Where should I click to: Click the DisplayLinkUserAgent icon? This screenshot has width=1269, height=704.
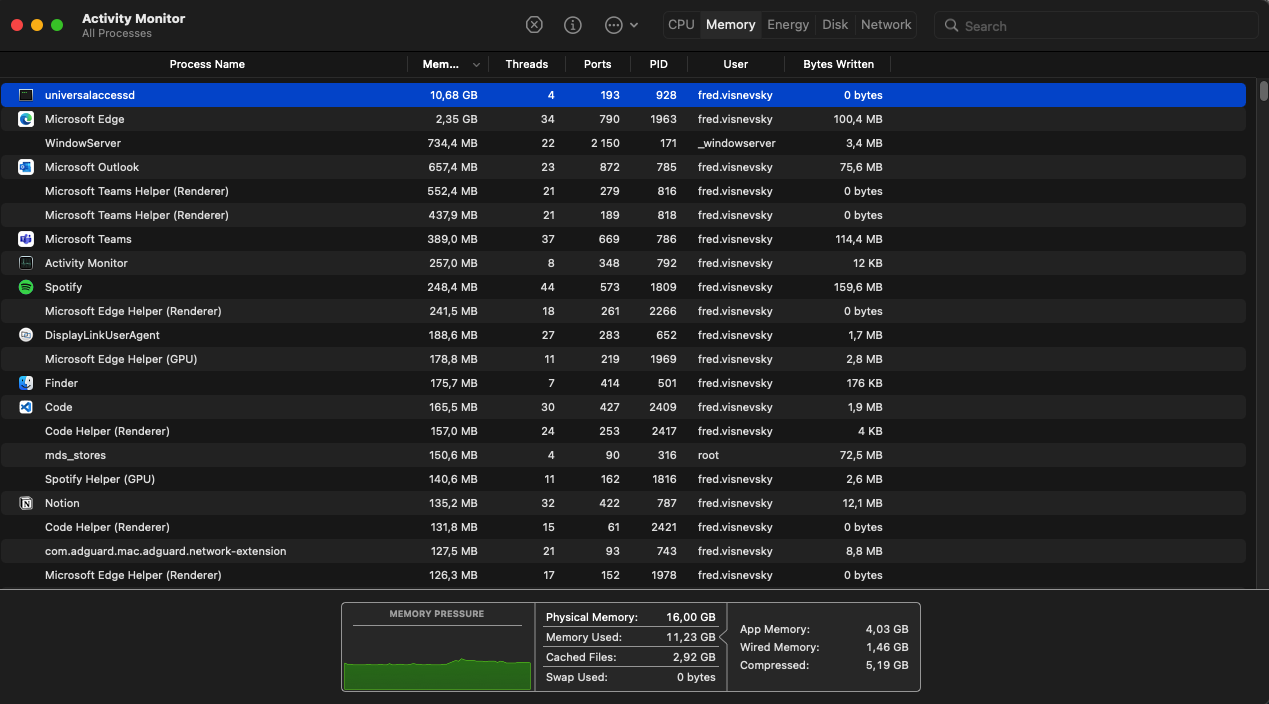[26, 335]
